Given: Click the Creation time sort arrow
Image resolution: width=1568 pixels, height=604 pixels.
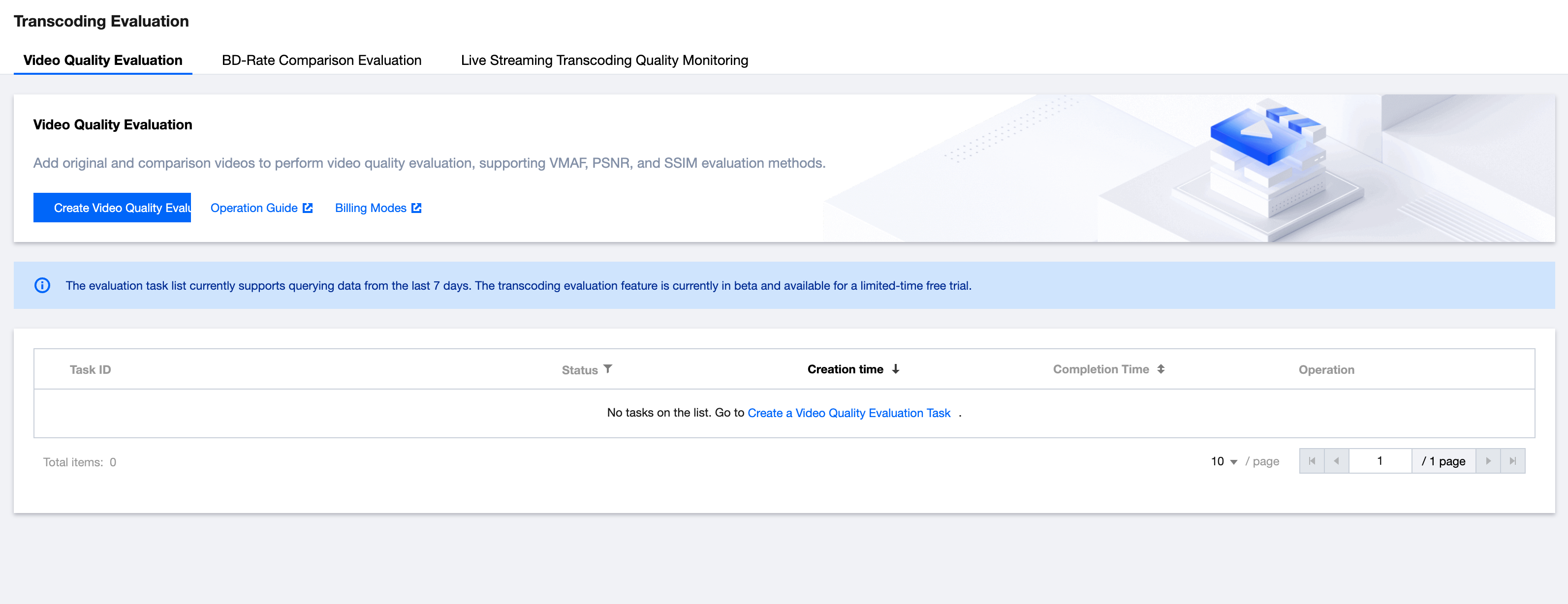Looking at the screenshot, I should click(x=895, y=368).
